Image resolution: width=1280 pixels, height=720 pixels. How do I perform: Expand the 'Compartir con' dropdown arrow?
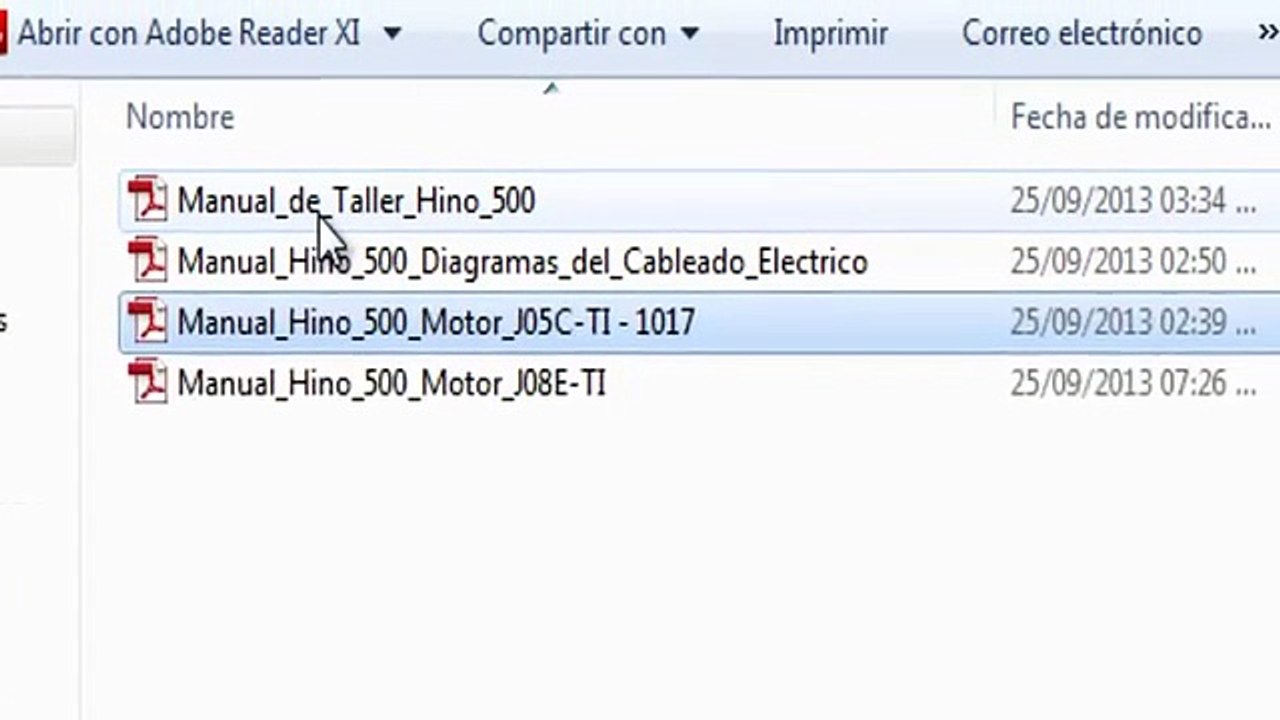click(x=690, y=34)
